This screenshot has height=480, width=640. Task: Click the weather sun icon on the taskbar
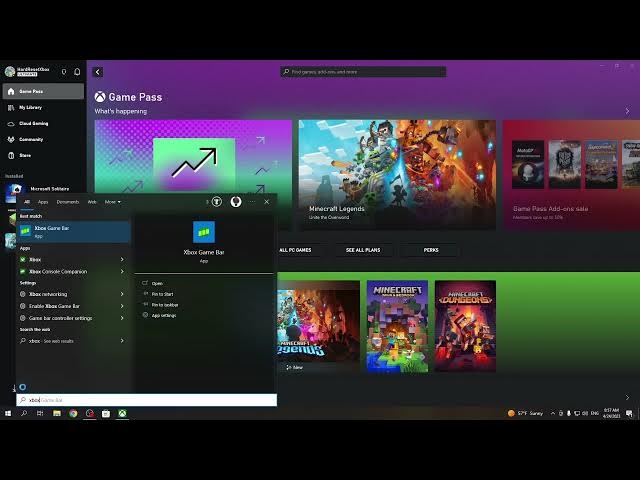tap(511, 413)
